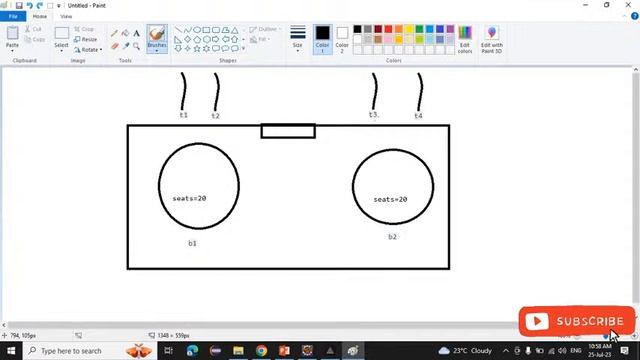Select the Pencil tool
The width and height of the screenshot is (640, 360).
click(x=114, y=33)
